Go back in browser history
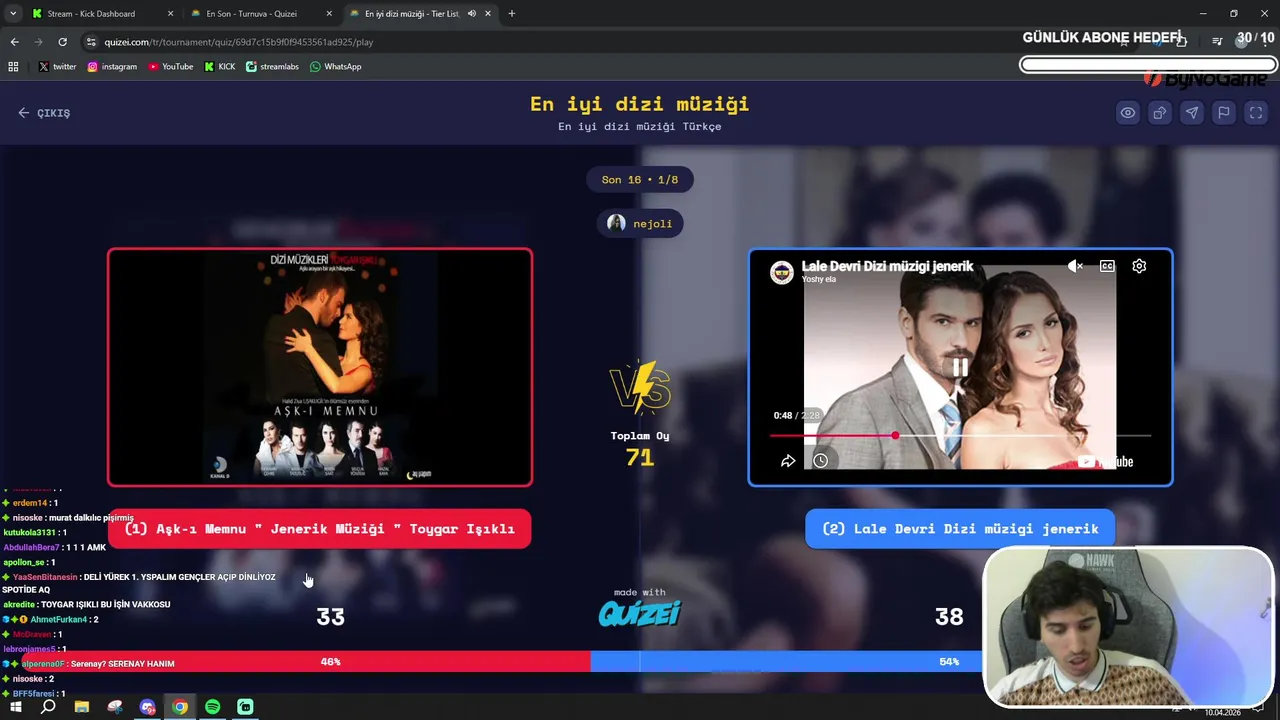1280x720 pixels. (14, 42)
